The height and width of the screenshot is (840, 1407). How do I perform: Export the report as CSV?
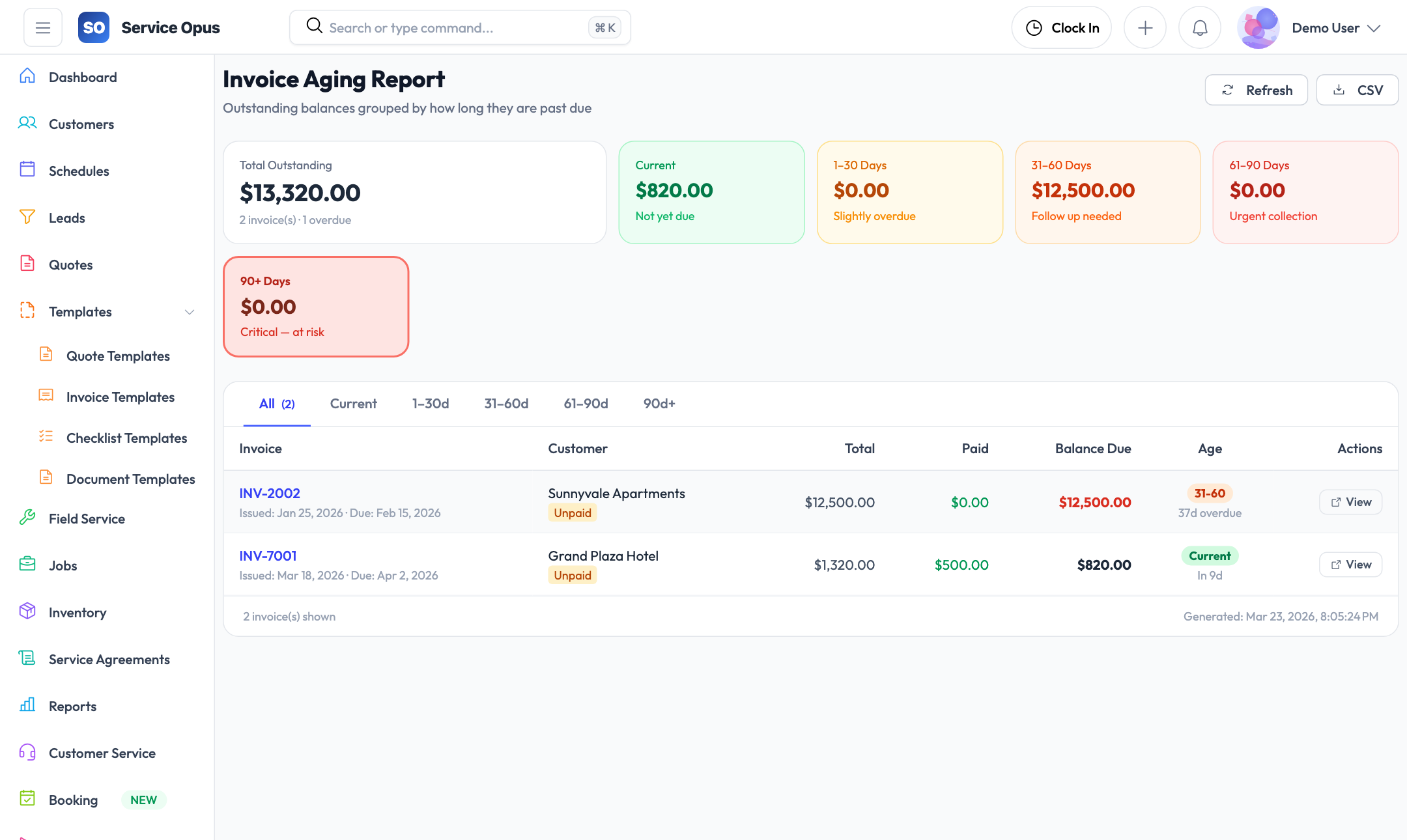pos(1357,90)
